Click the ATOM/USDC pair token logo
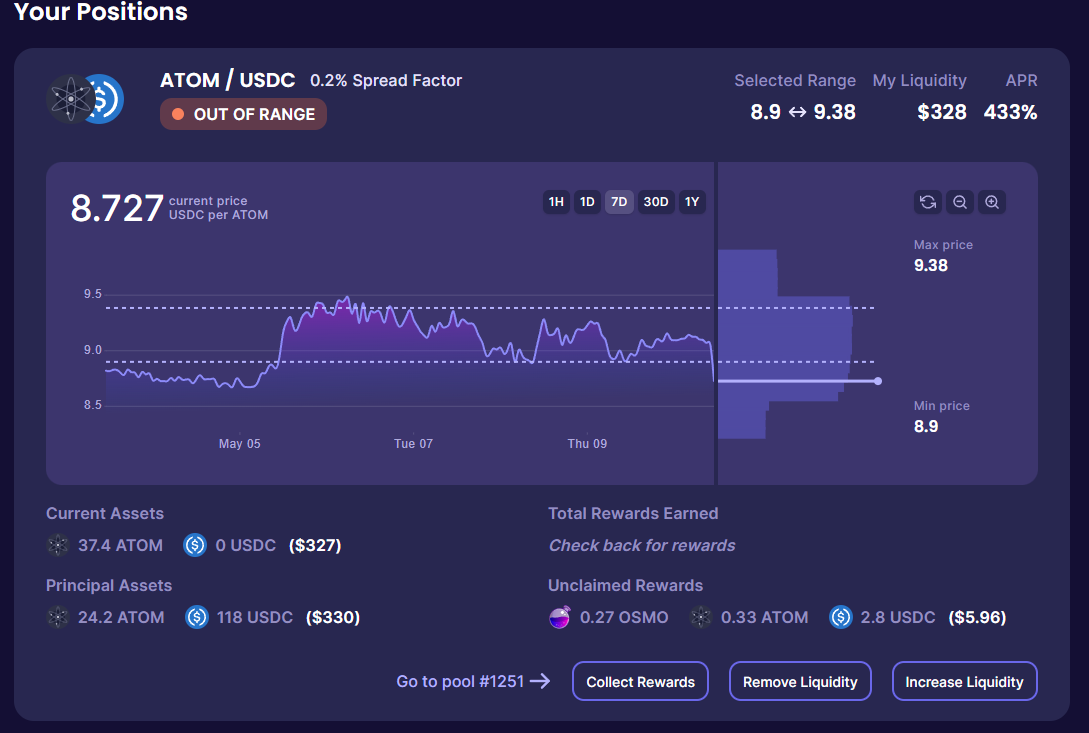 point(85,99)
